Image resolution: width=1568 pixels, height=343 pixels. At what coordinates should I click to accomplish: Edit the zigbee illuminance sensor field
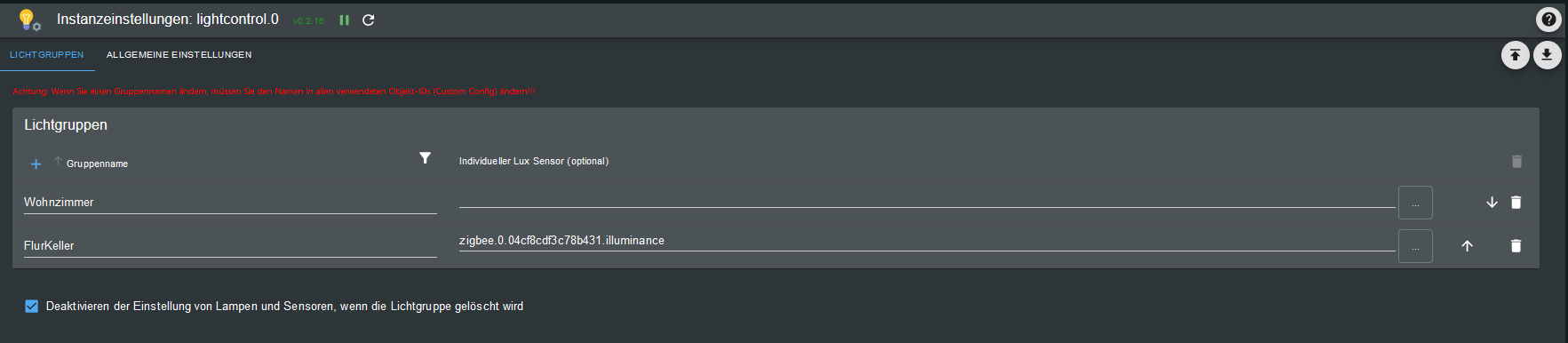point(927,241)
